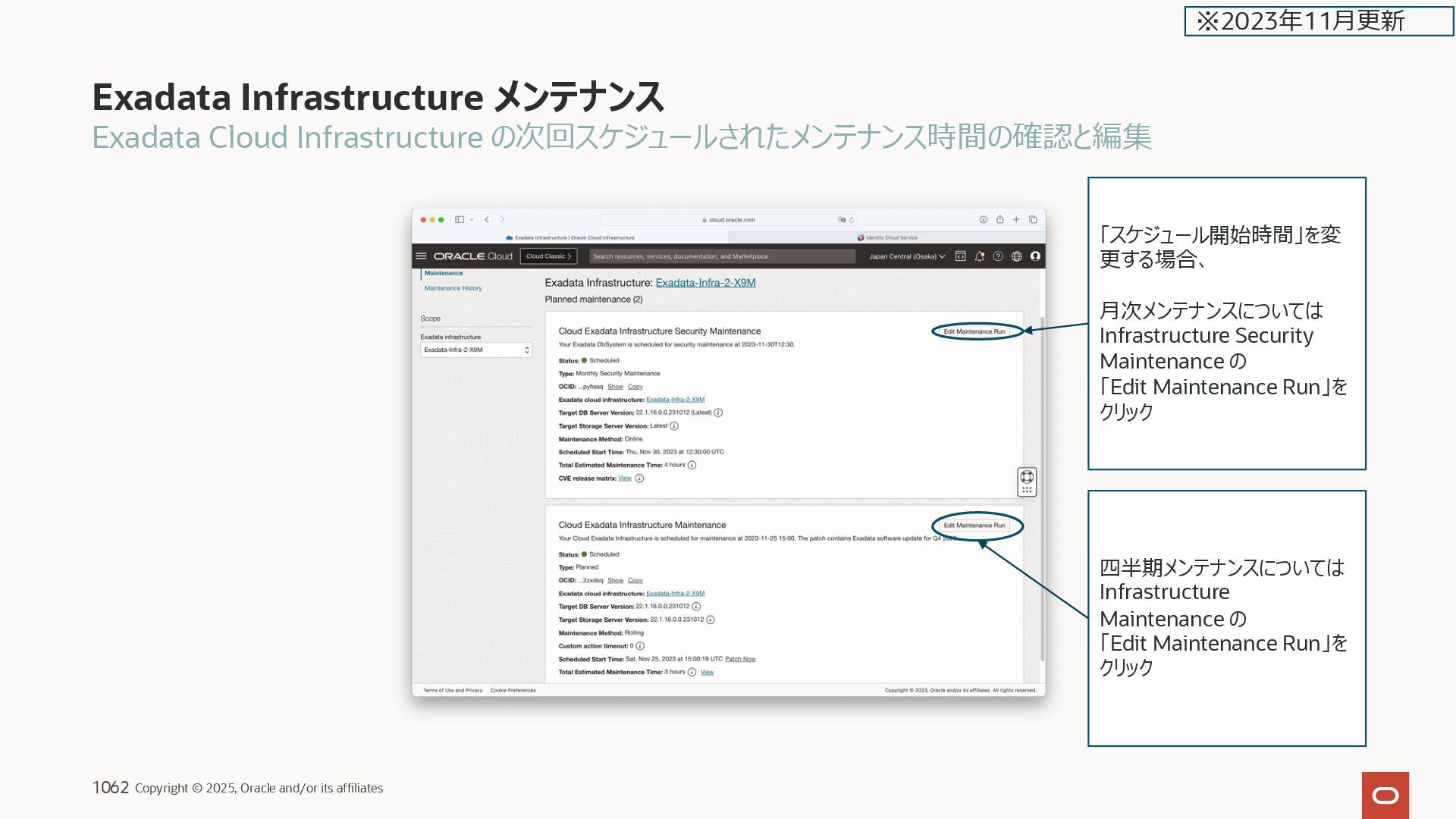The image size is (1456, 819).
Task: Open the Exadata-Infra-2-X9M scope select box
Action: [476, 350]
